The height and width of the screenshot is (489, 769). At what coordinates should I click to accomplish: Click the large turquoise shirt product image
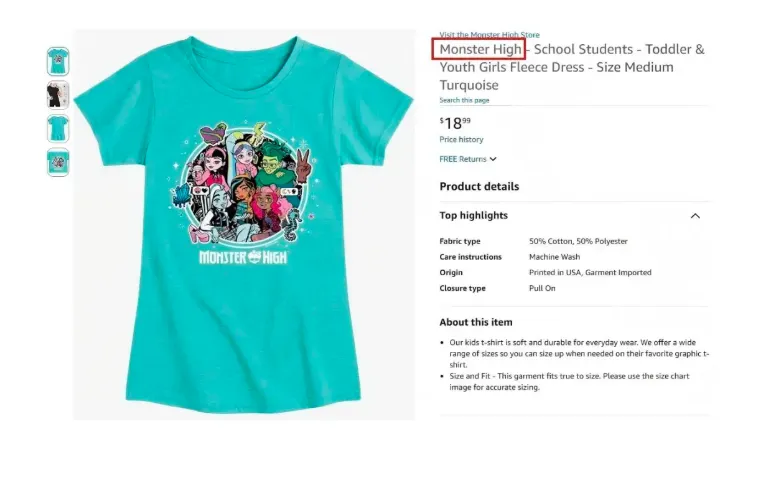pos(243,223)
